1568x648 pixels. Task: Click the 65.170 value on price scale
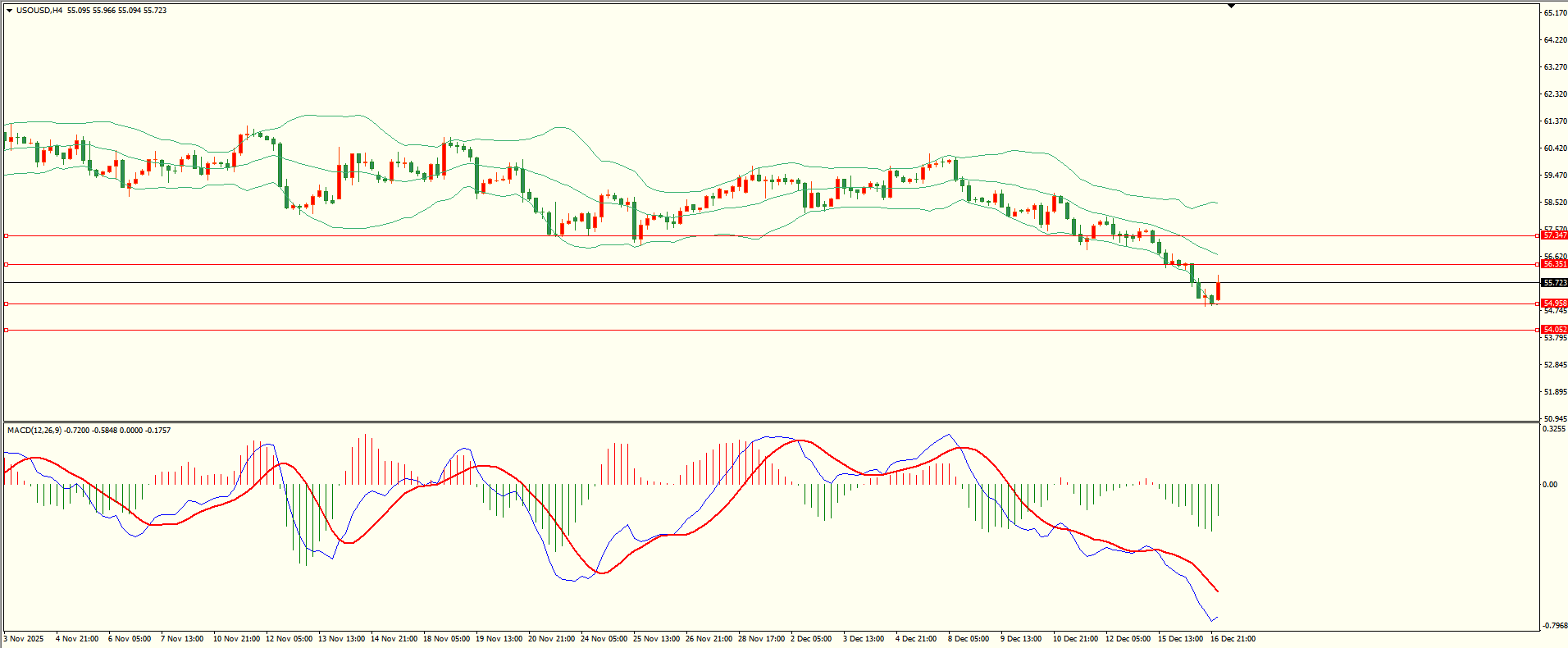coord(1555,13)
